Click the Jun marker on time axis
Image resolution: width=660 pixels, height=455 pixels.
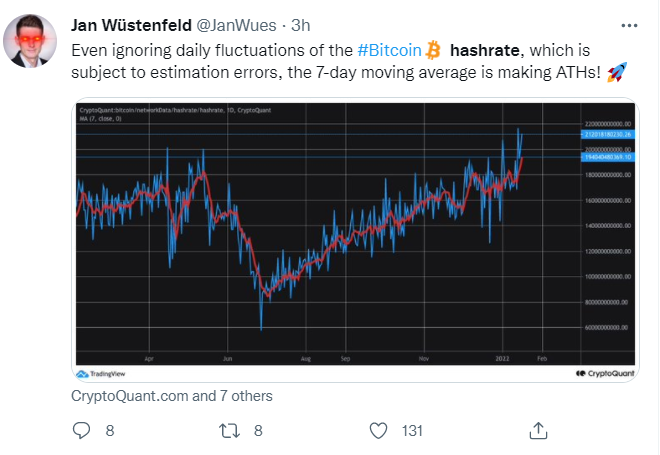(227, 359)
